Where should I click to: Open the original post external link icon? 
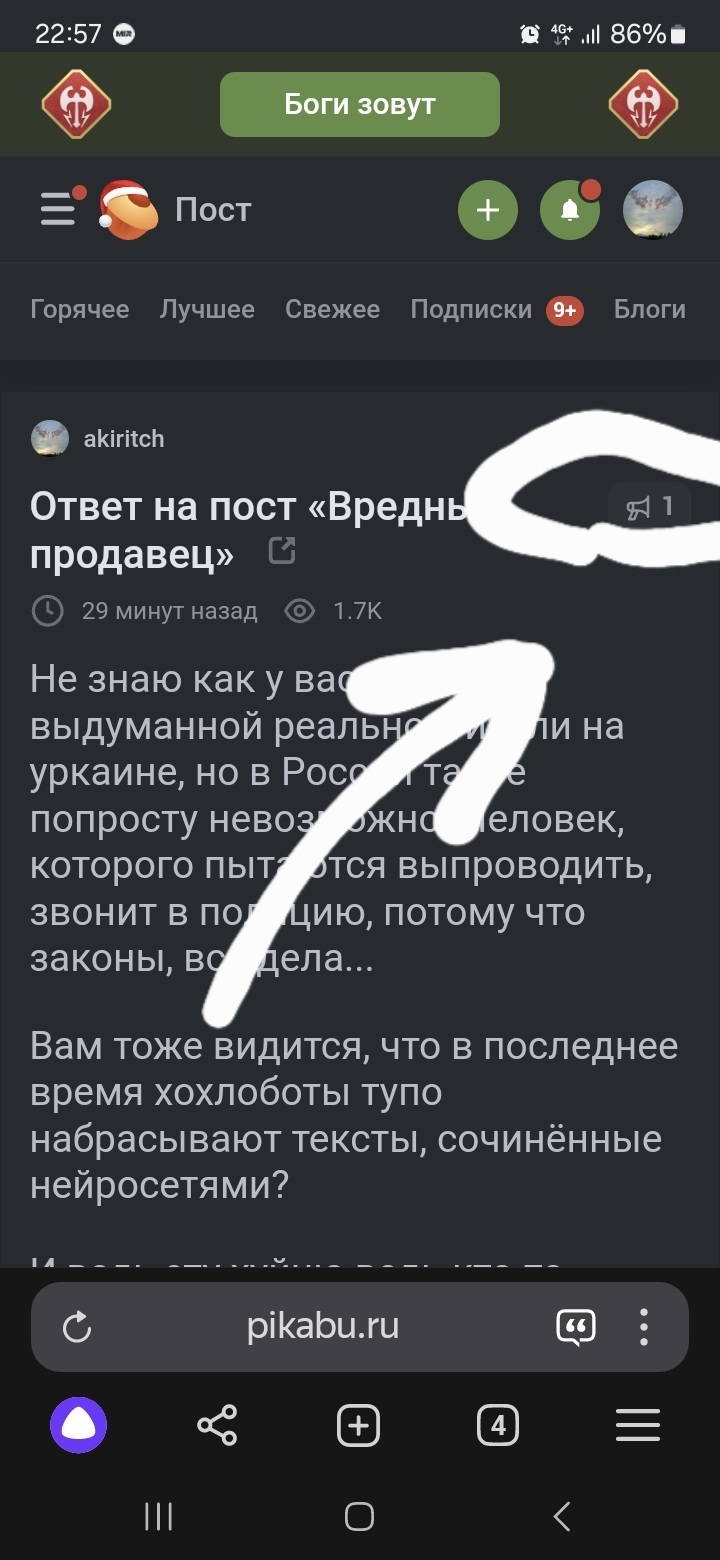tap(283, 550)
